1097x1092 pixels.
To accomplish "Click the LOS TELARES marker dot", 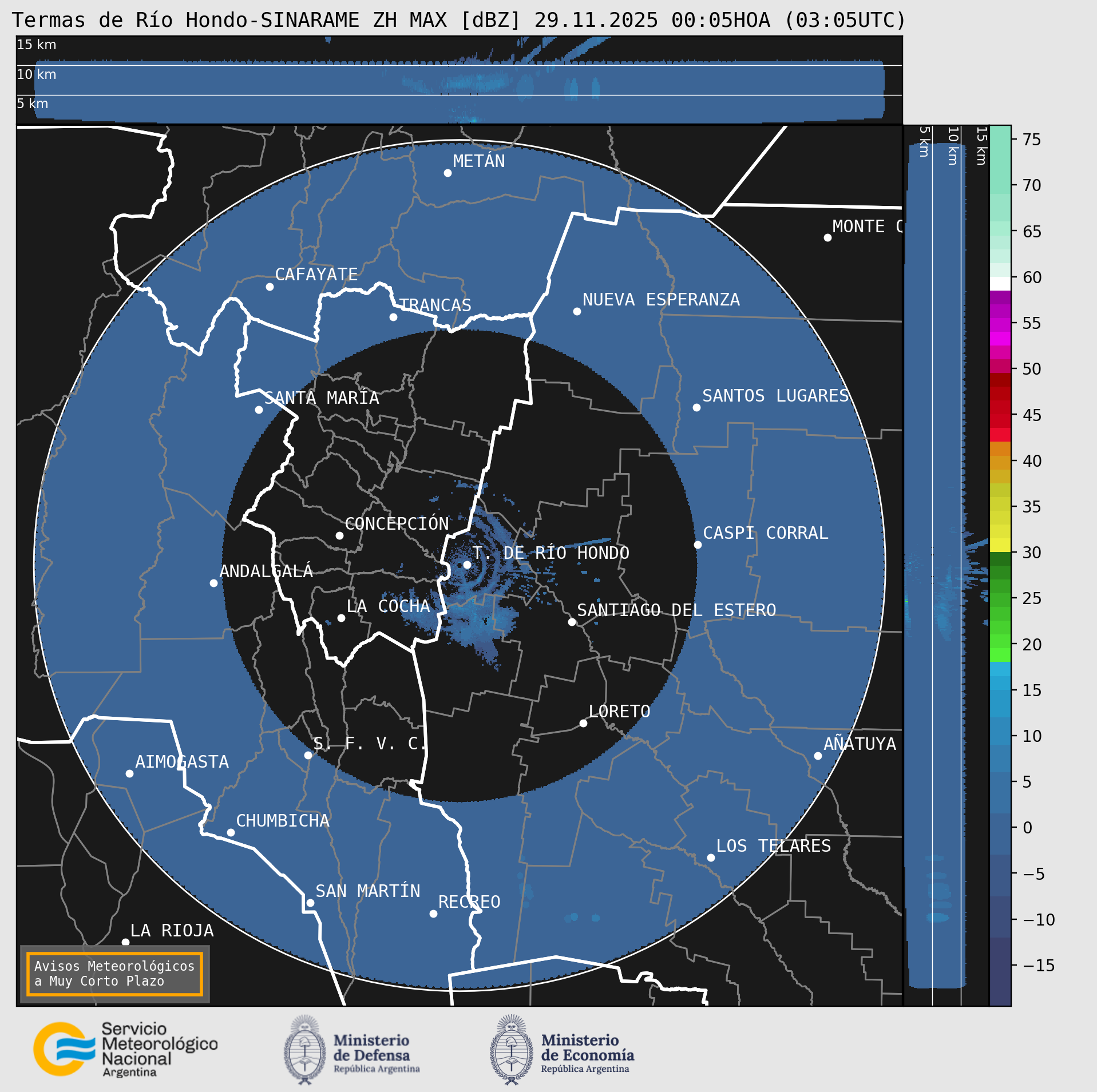I will [x=711, y=857].
